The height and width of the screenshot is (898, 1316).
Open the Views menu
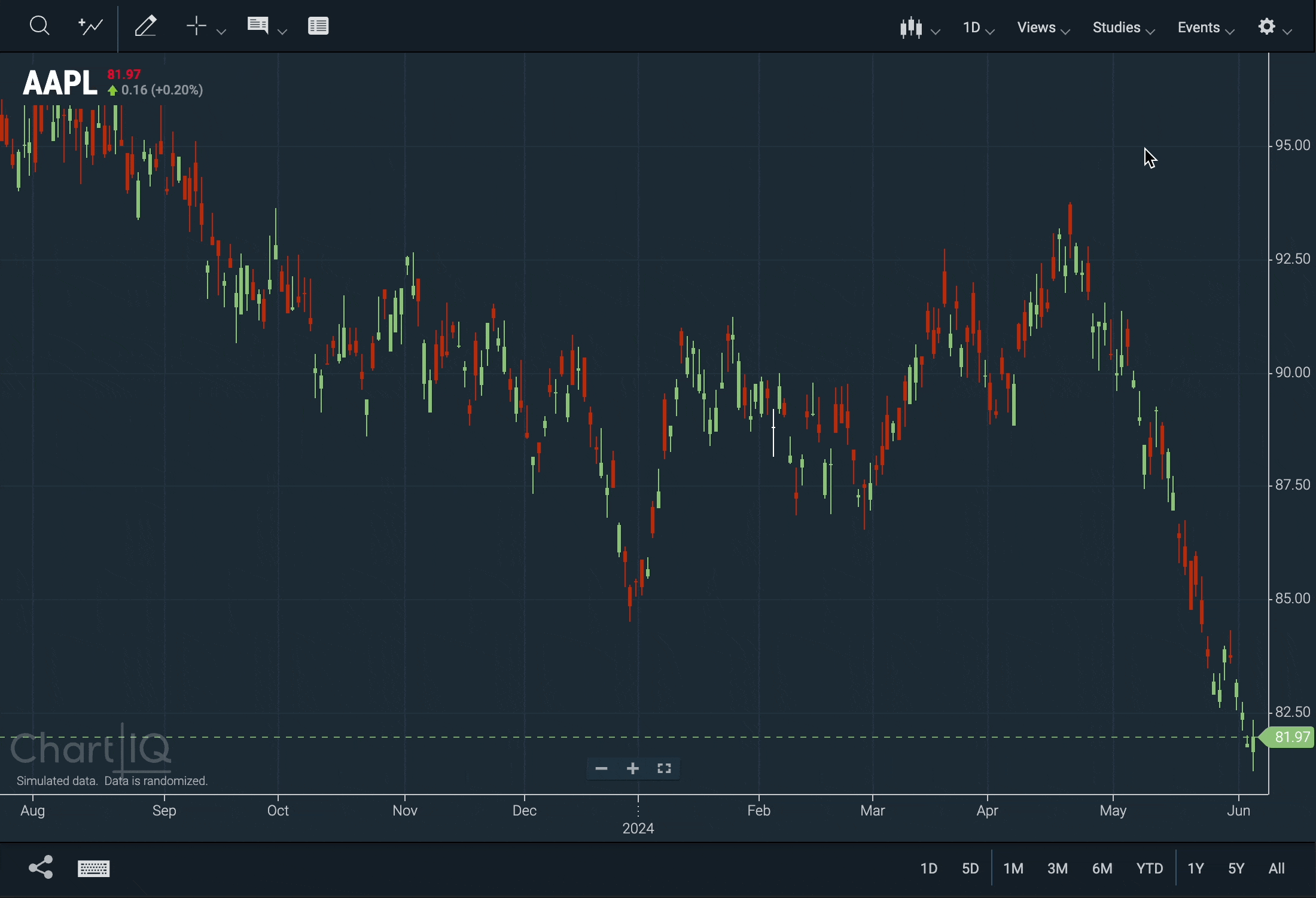(x=1044, y=28)
